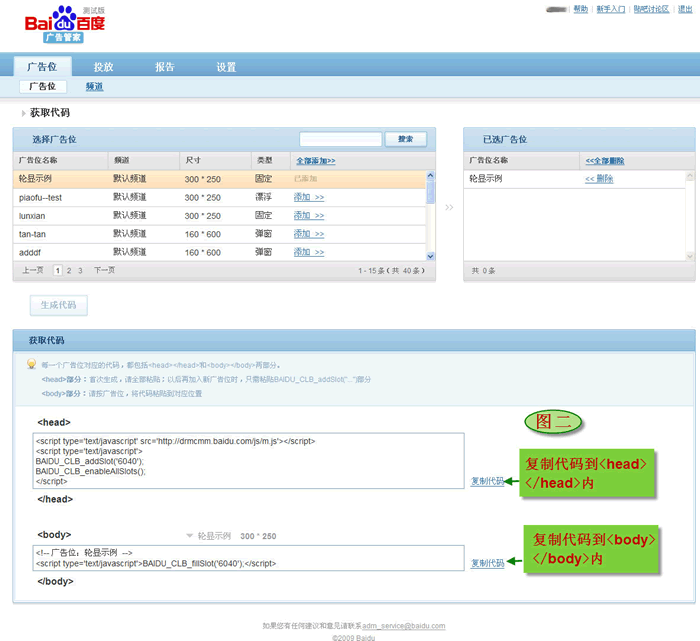700x641 pixels.
Task: Click the adm_service@baidu.com email link
Action: click(404, 626)
